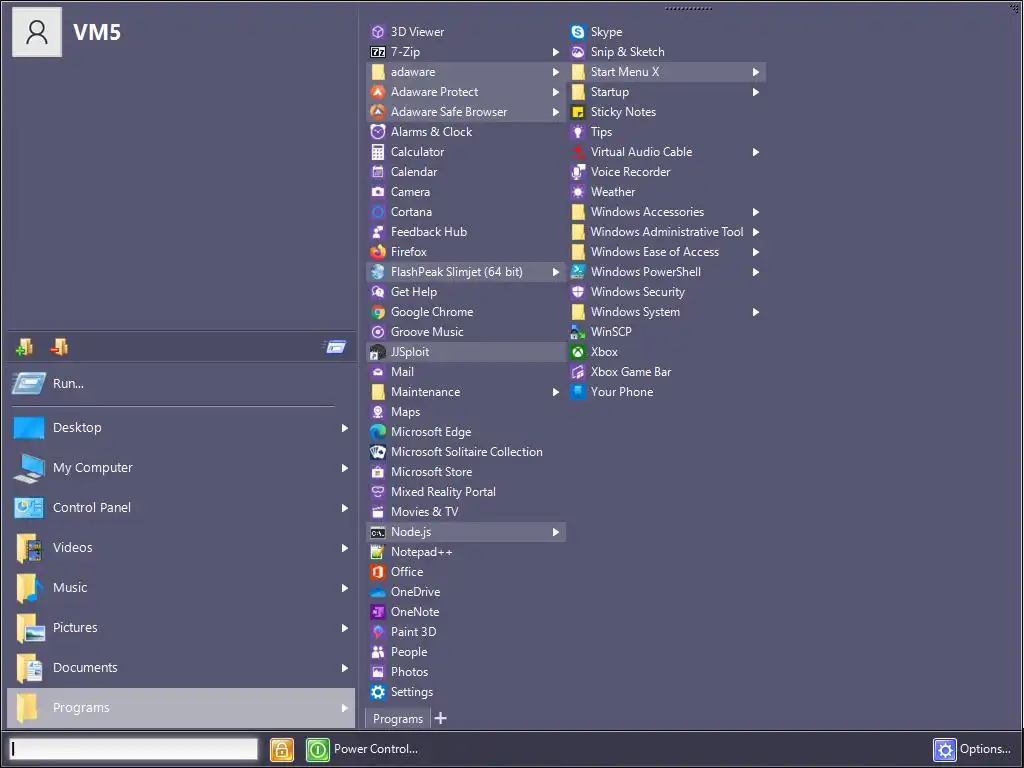Click Feedback Hub entry
The image size is (1024, 768).
pos(466,232)
